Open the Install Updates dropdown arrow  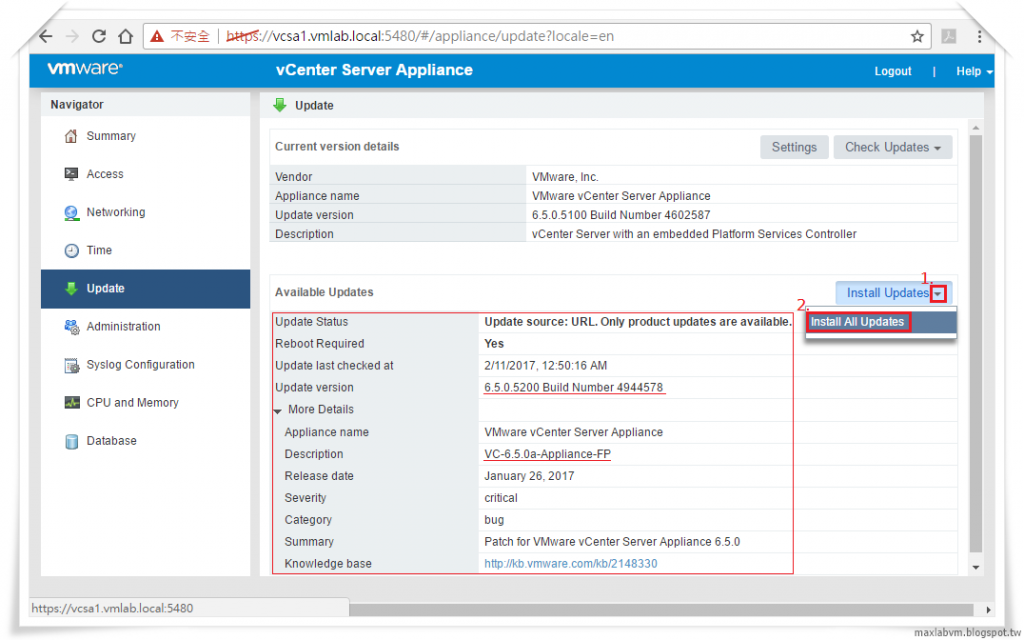pos(938,294)
